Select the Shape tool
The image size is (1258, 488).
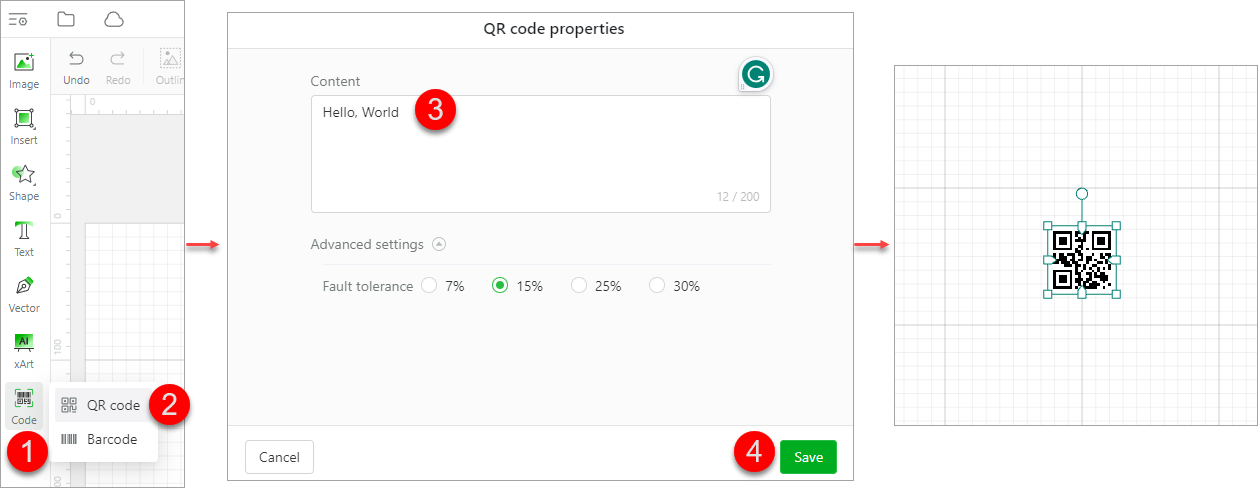(x=24, y=181)
